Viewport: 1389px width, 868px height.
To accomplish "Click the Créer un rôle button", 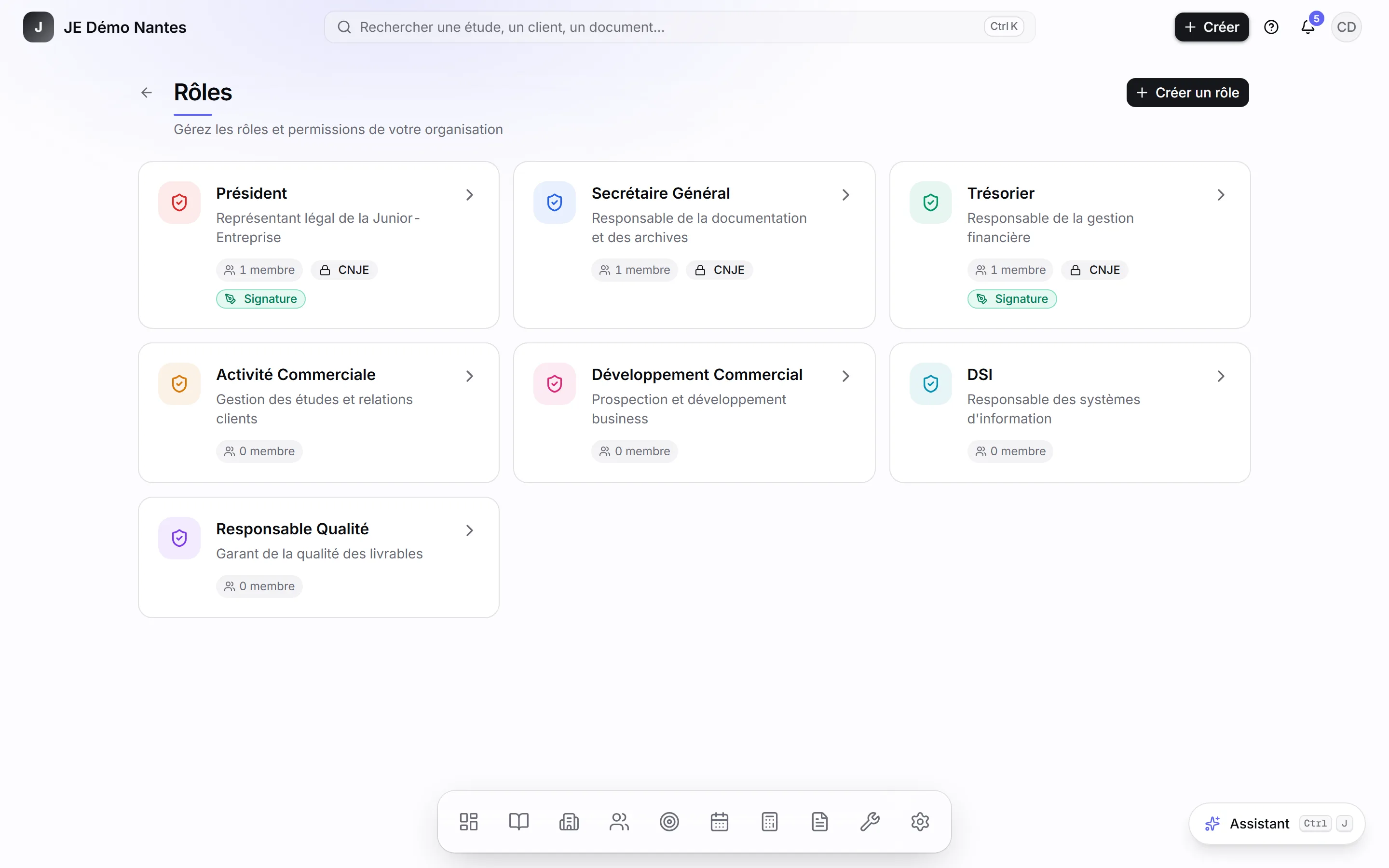I will (1187, 93).
